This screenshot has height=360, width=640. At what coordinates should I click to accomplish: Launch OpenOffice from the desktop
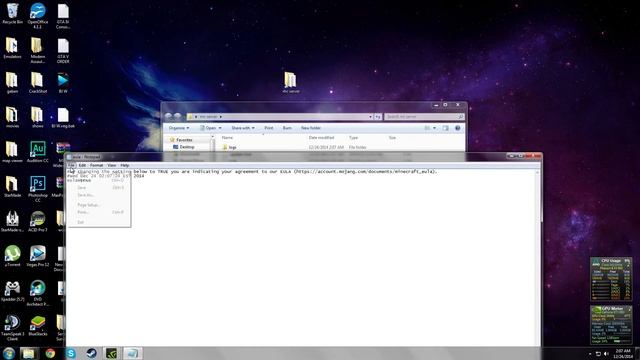[38, 16]
